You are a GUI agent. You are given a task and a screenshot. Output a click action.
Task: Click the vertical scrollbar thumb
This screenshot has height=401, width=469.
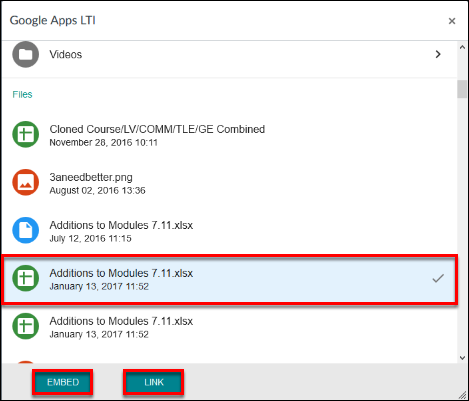462,89
